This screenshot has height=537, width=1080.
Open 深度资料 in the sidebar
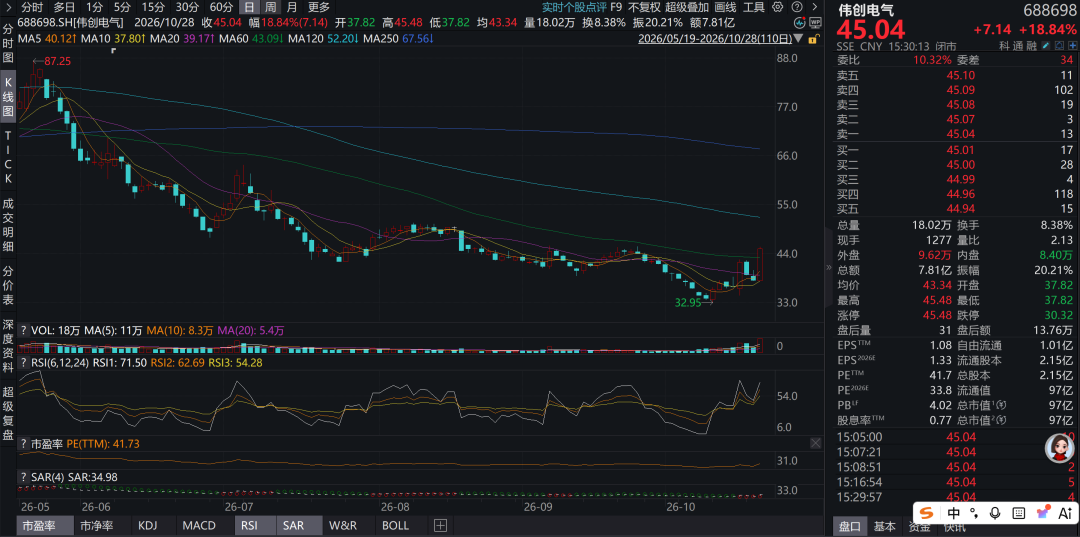click(8, 345)
